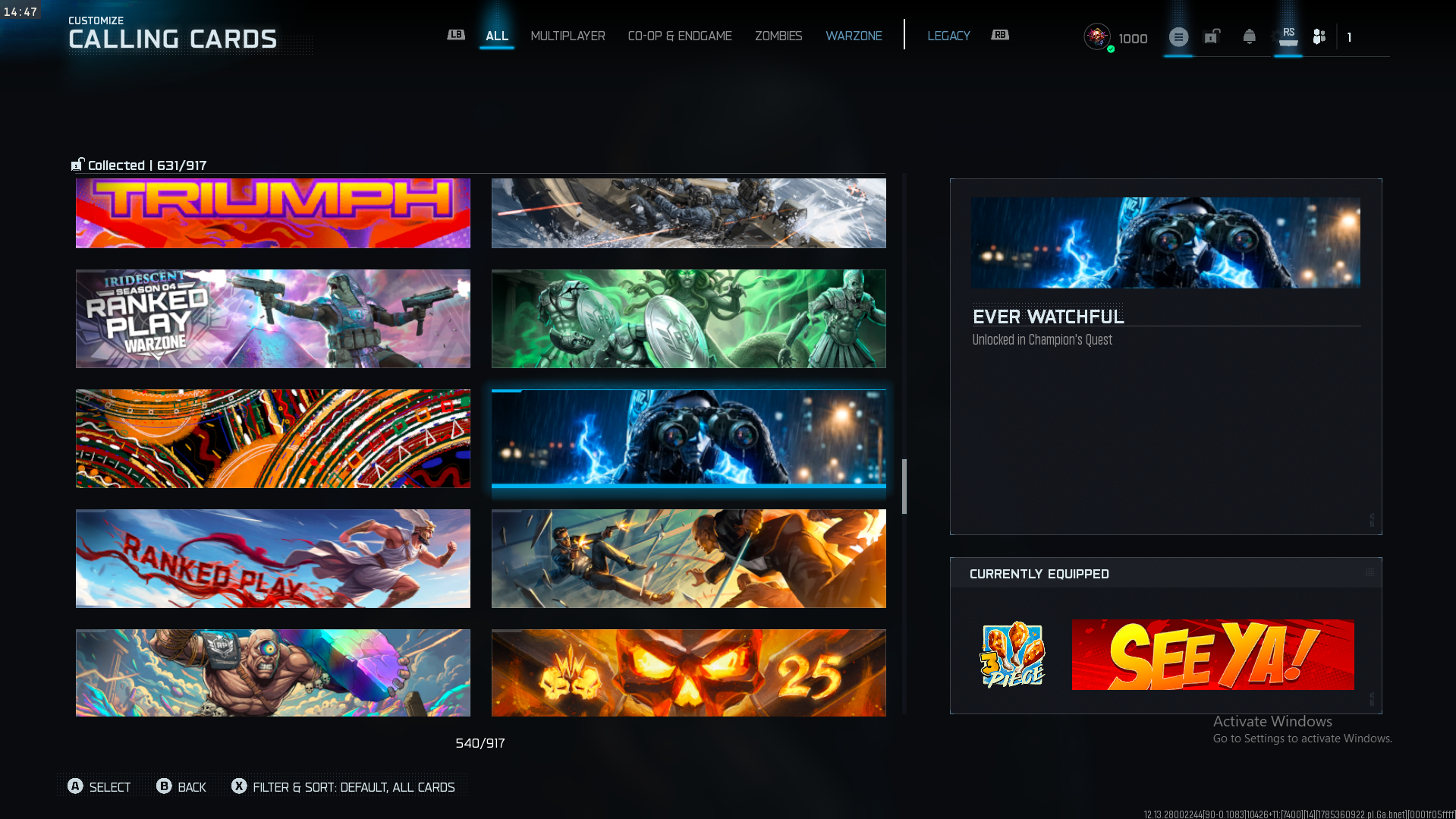Image resolution: width=1456 pixels, height=819 pixels.
Task: Click the B button icon for Back
Action: pos(164,786)
